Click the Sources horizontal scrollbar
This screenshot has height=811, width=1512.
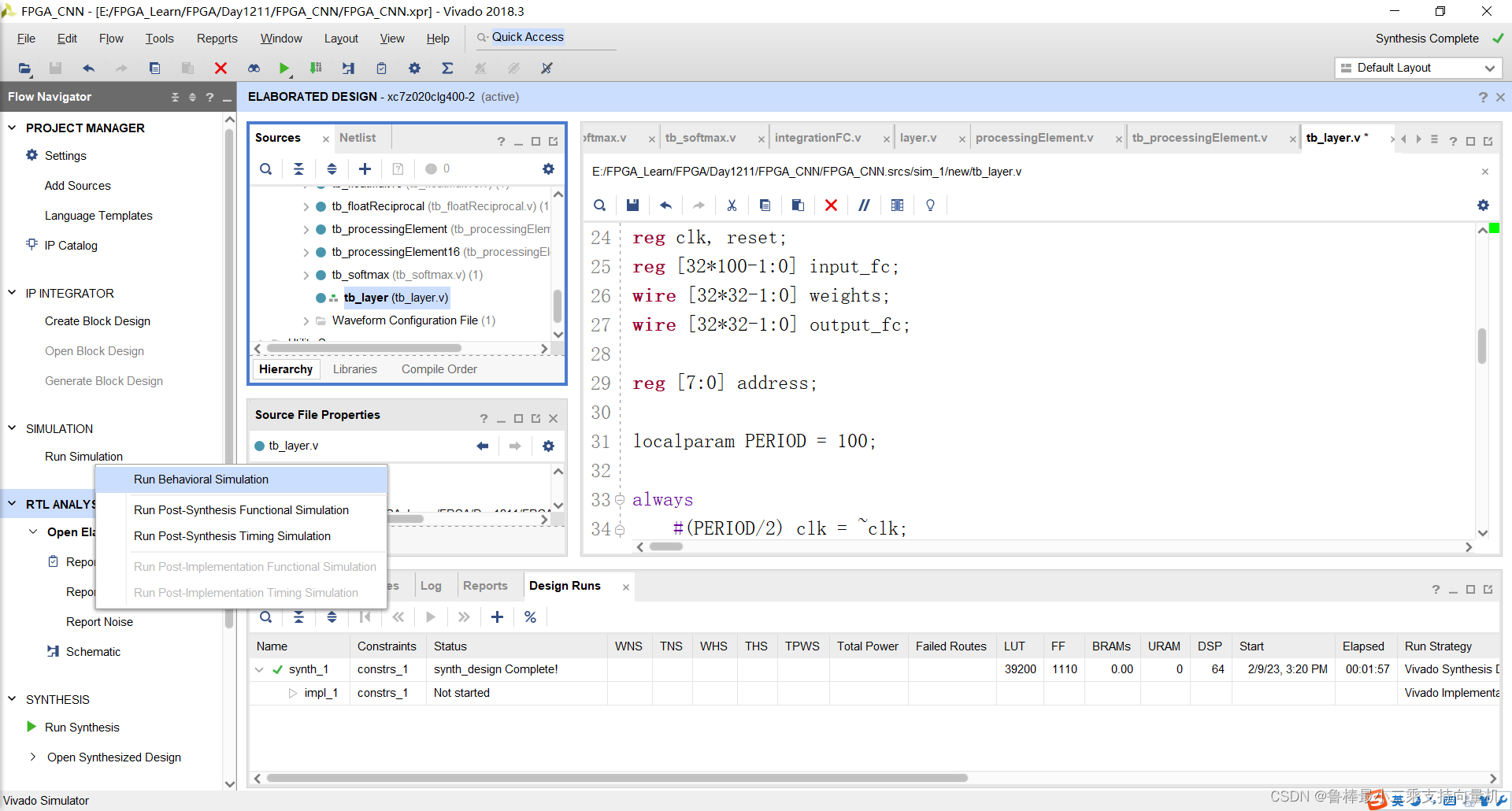pyautogui.click(x=364, y=348)
